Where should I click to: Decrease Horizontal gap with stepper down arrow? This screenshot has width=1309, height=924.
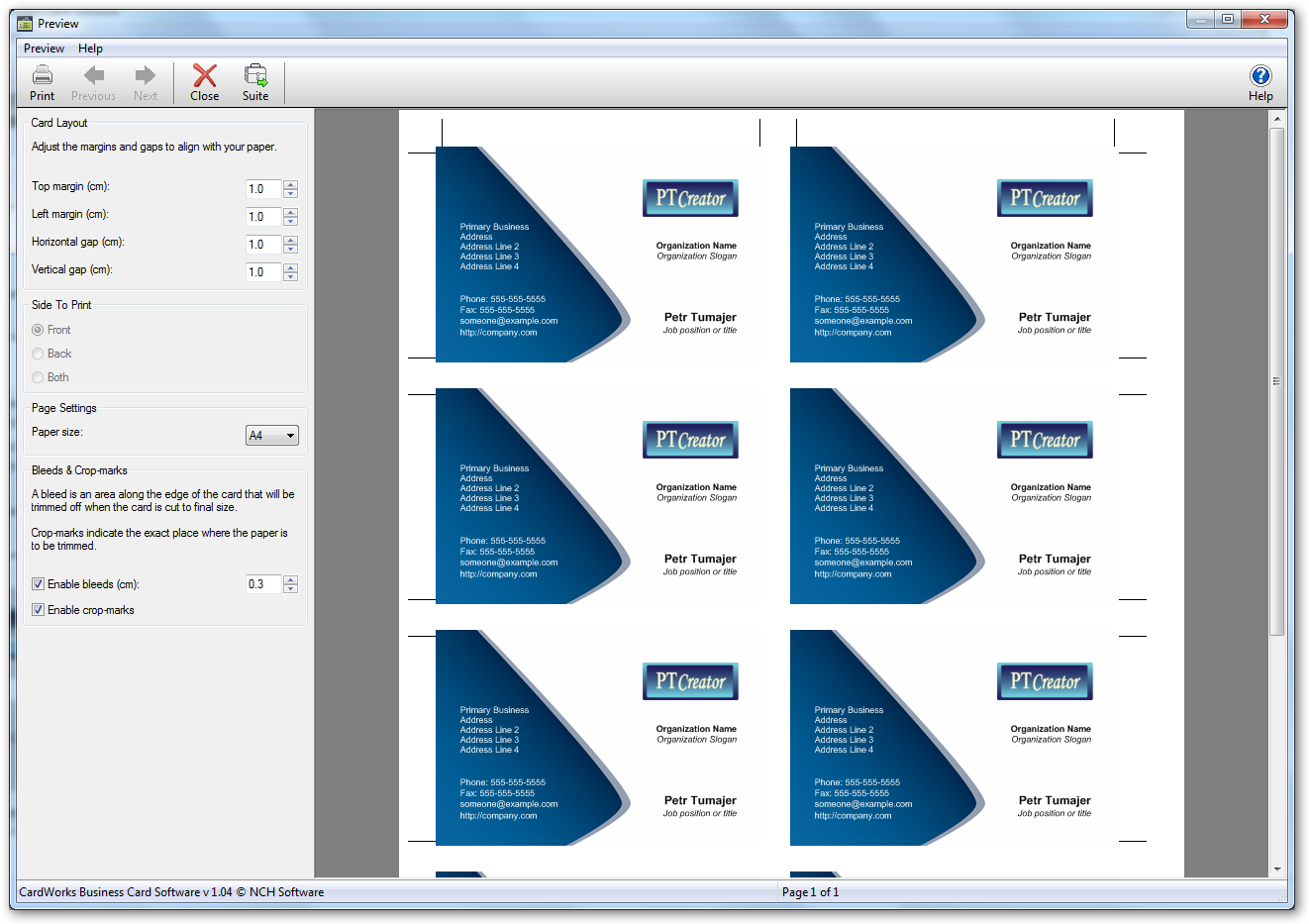(x=291, y=250)
